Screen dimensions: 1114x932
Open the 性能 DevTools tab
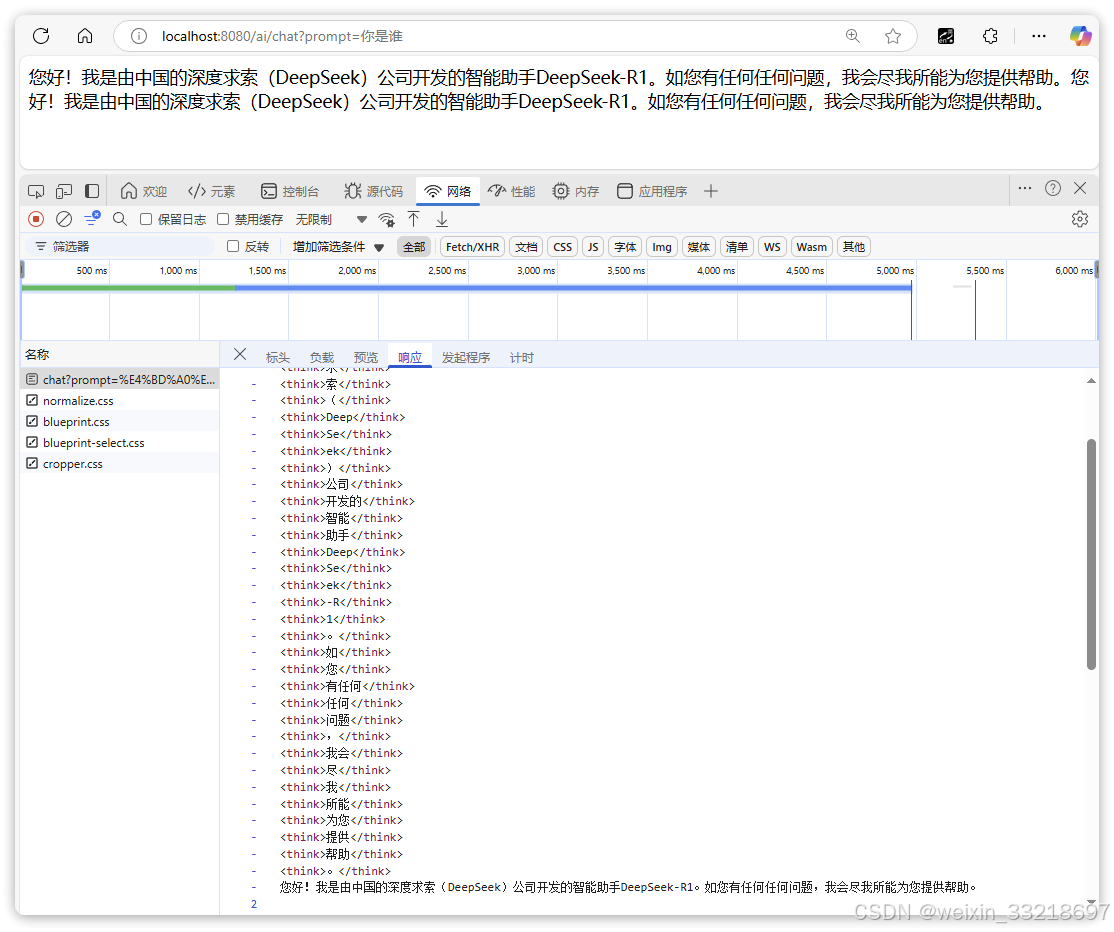point(512,191)
